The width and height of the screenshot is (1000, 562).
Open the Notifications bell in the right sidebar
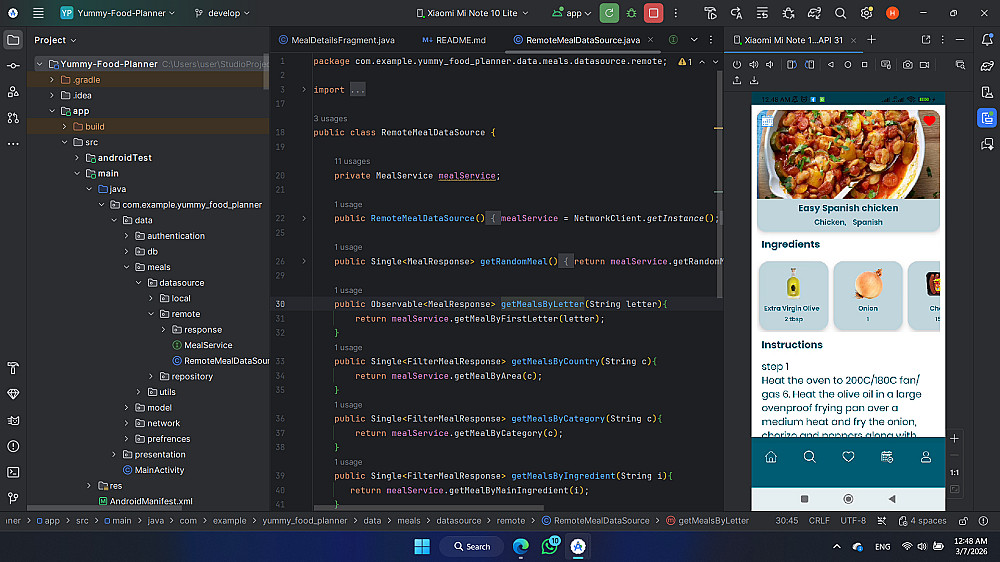tap(987, 40)
